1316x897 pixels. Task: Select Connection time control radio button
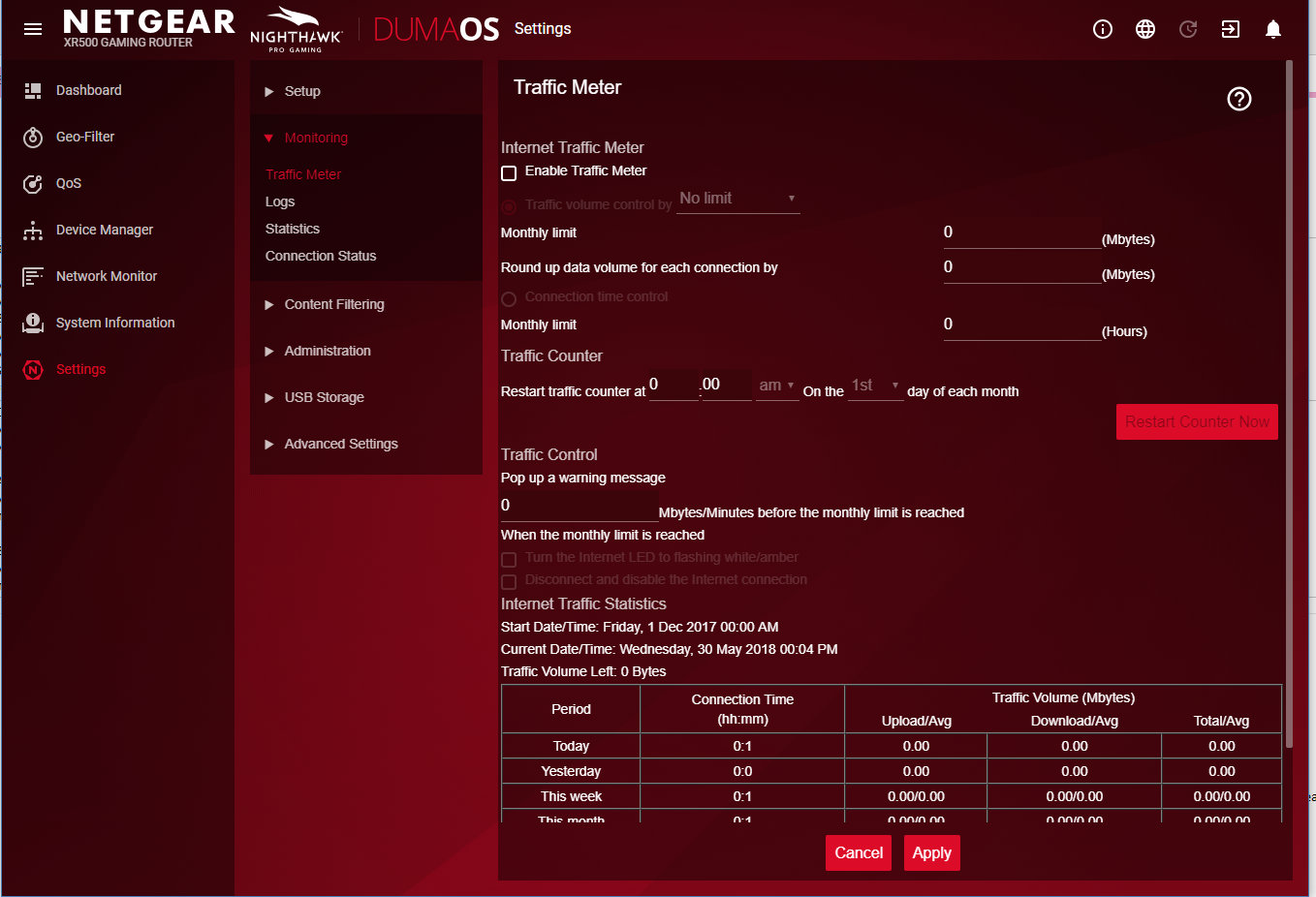pyautogui.click(x=509, y=298)
